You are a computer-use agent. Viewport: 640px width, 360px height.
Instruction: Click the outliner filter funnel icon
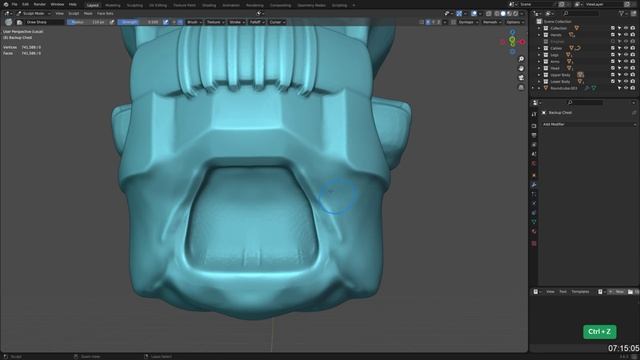tap(622, 13)
